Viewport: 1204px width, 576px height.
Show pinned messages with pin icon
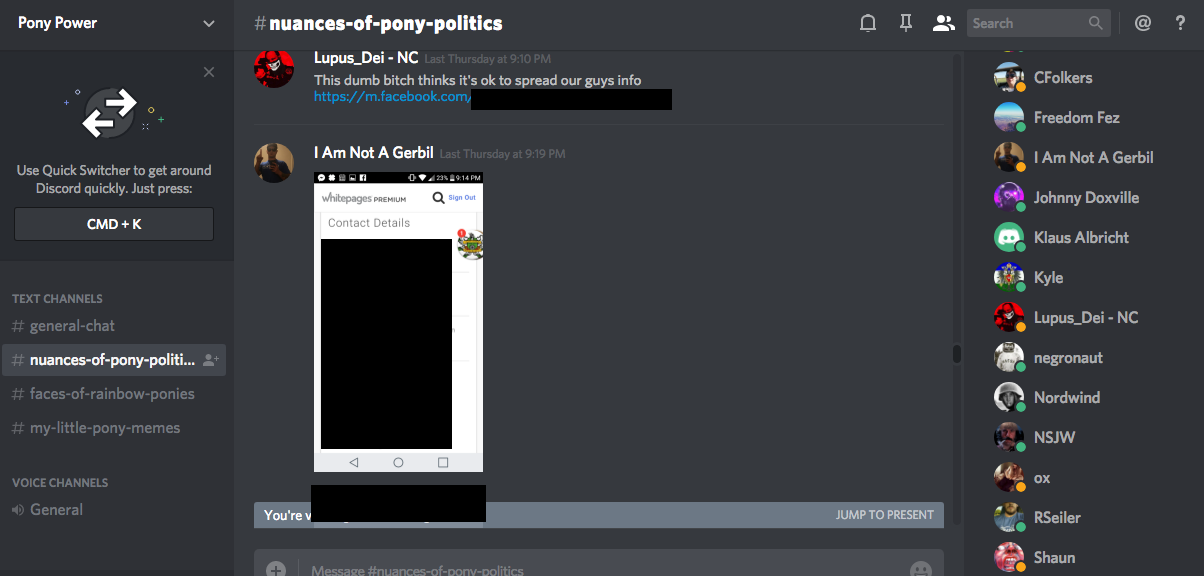click(x=906, y=23)
